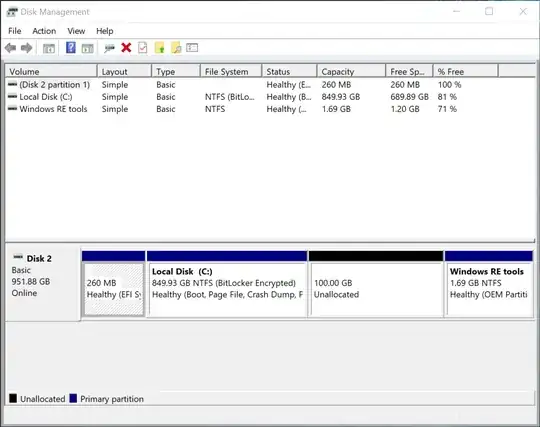Select the Windows RE tools volume row
Screen dimensions: 540x427
click(270, 109)
